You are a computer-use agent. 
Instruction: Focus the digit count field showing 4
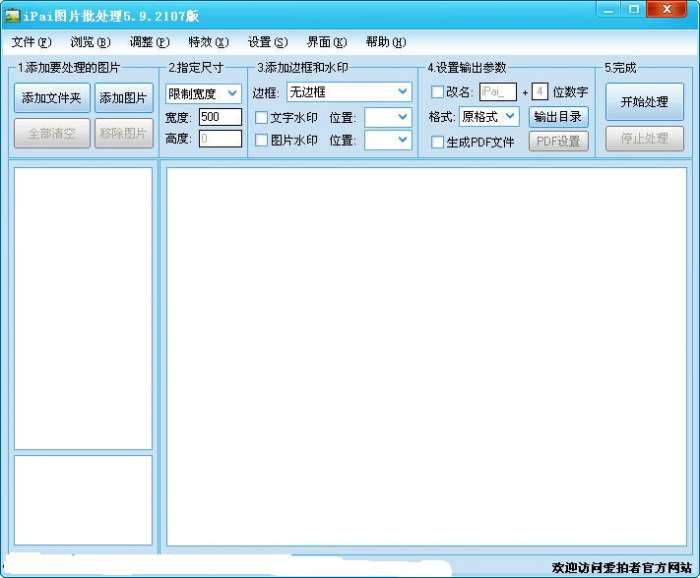[540, 92]
